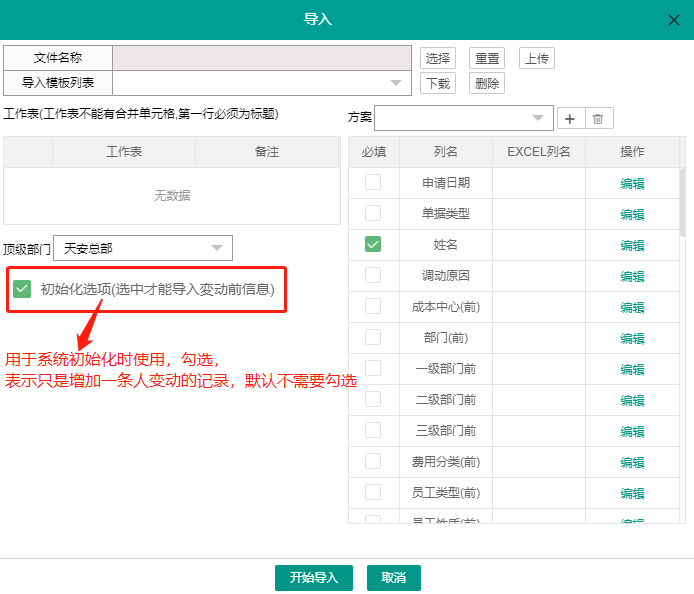
Task: Click the 上传 button
Action: point(536,58)
